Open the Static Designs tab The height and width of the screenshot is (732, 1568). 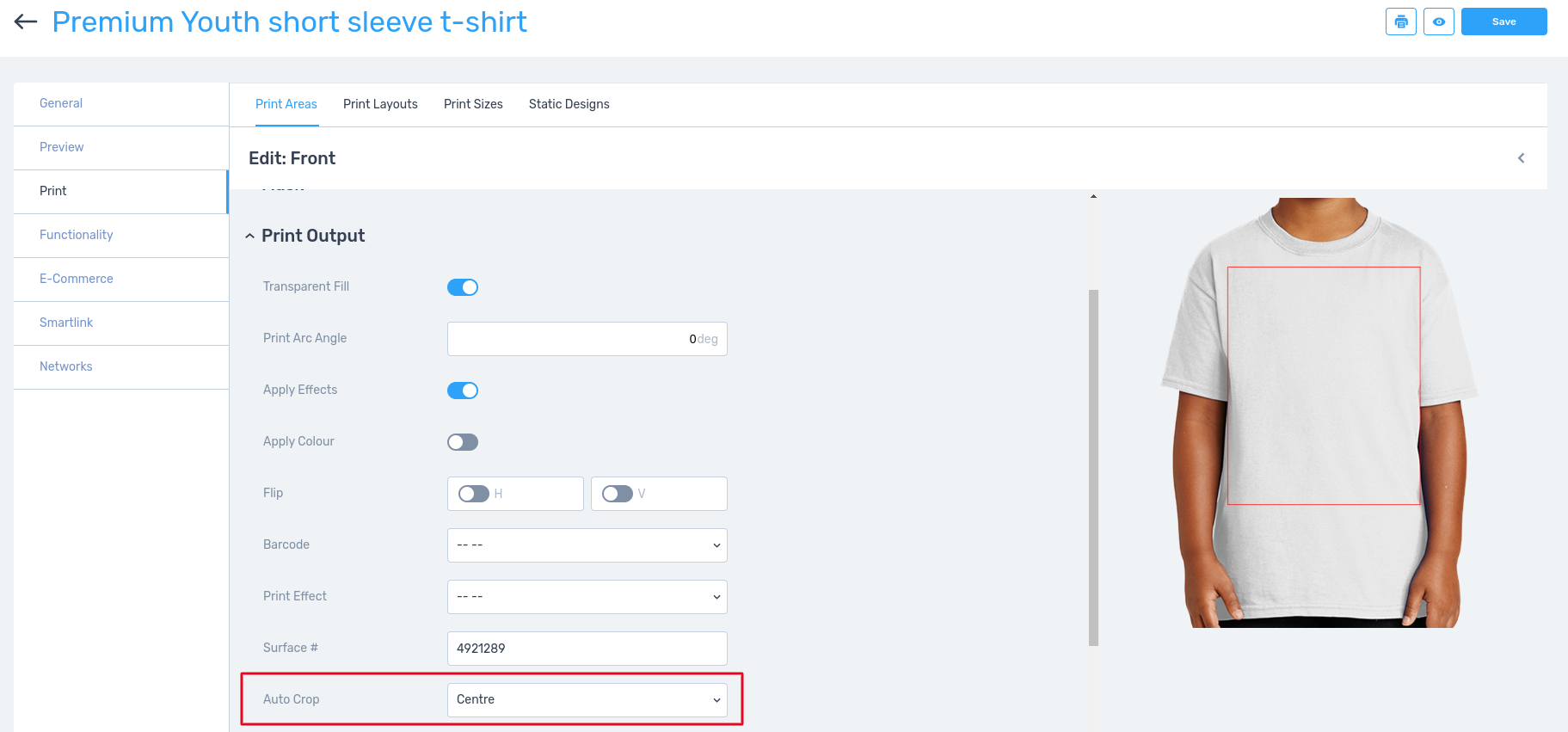point(569,104)
